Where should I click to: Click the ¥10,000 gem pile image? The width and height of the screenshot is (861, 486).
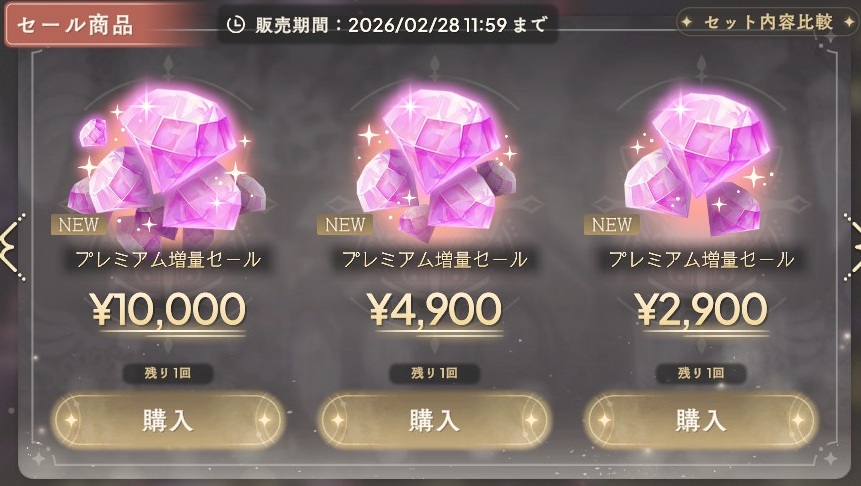(166, 167)
